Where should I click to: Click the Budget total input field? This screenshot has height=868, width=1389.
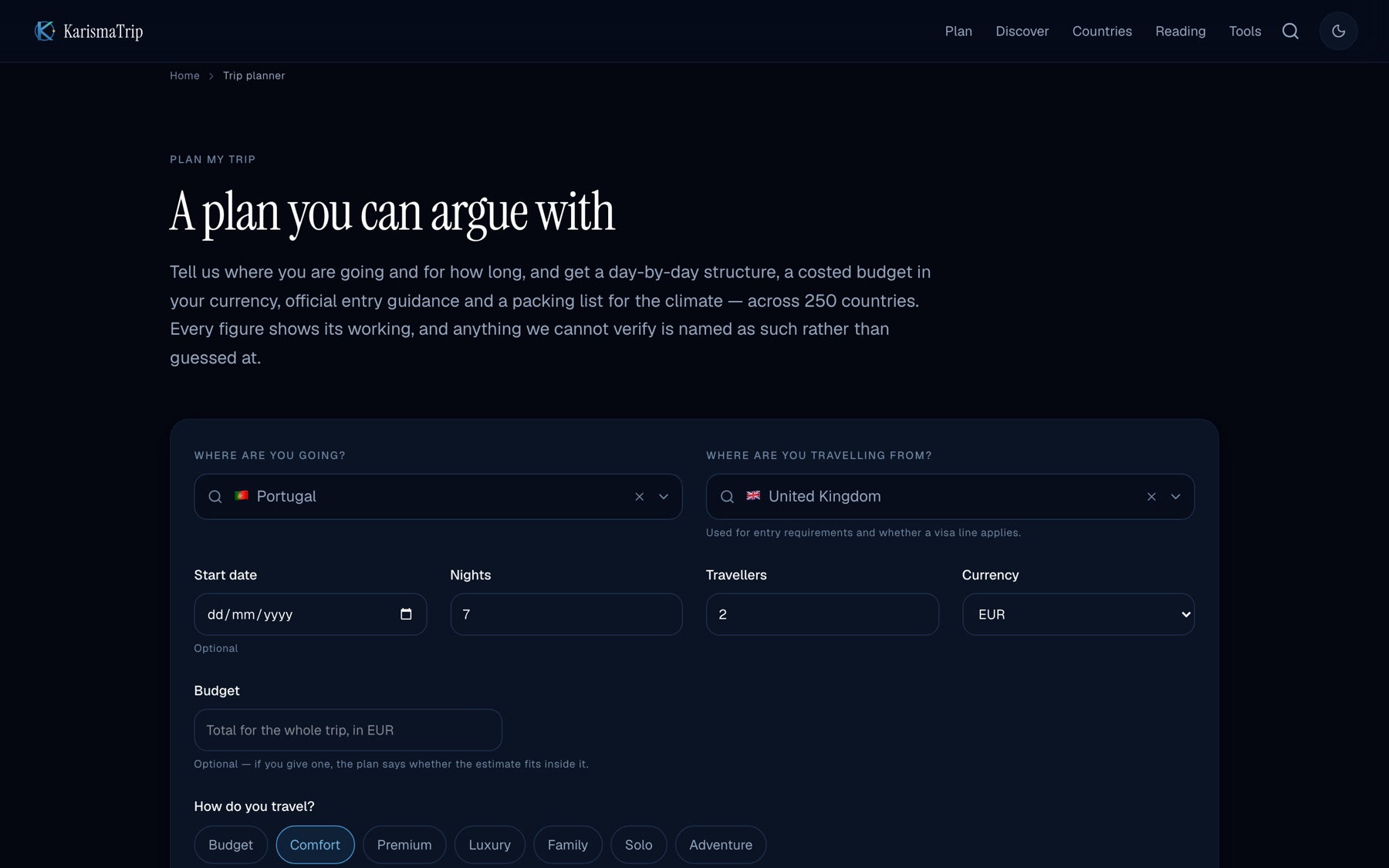348,730
